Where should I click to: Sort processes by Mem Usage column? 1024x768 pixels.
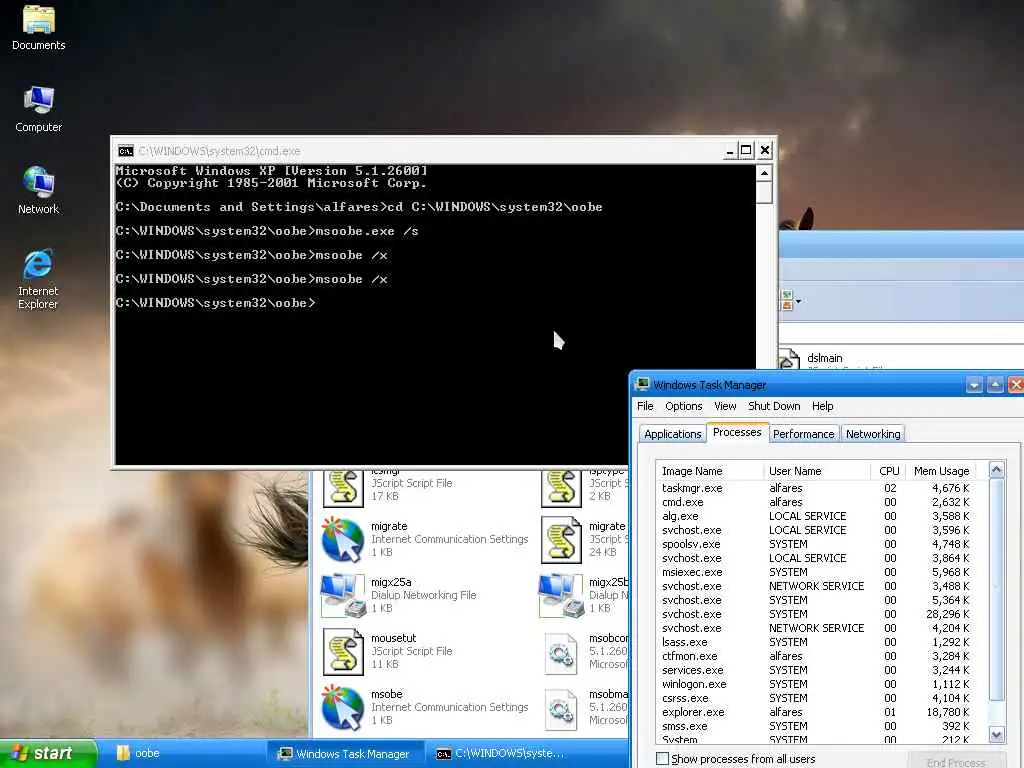coord(941,471)
